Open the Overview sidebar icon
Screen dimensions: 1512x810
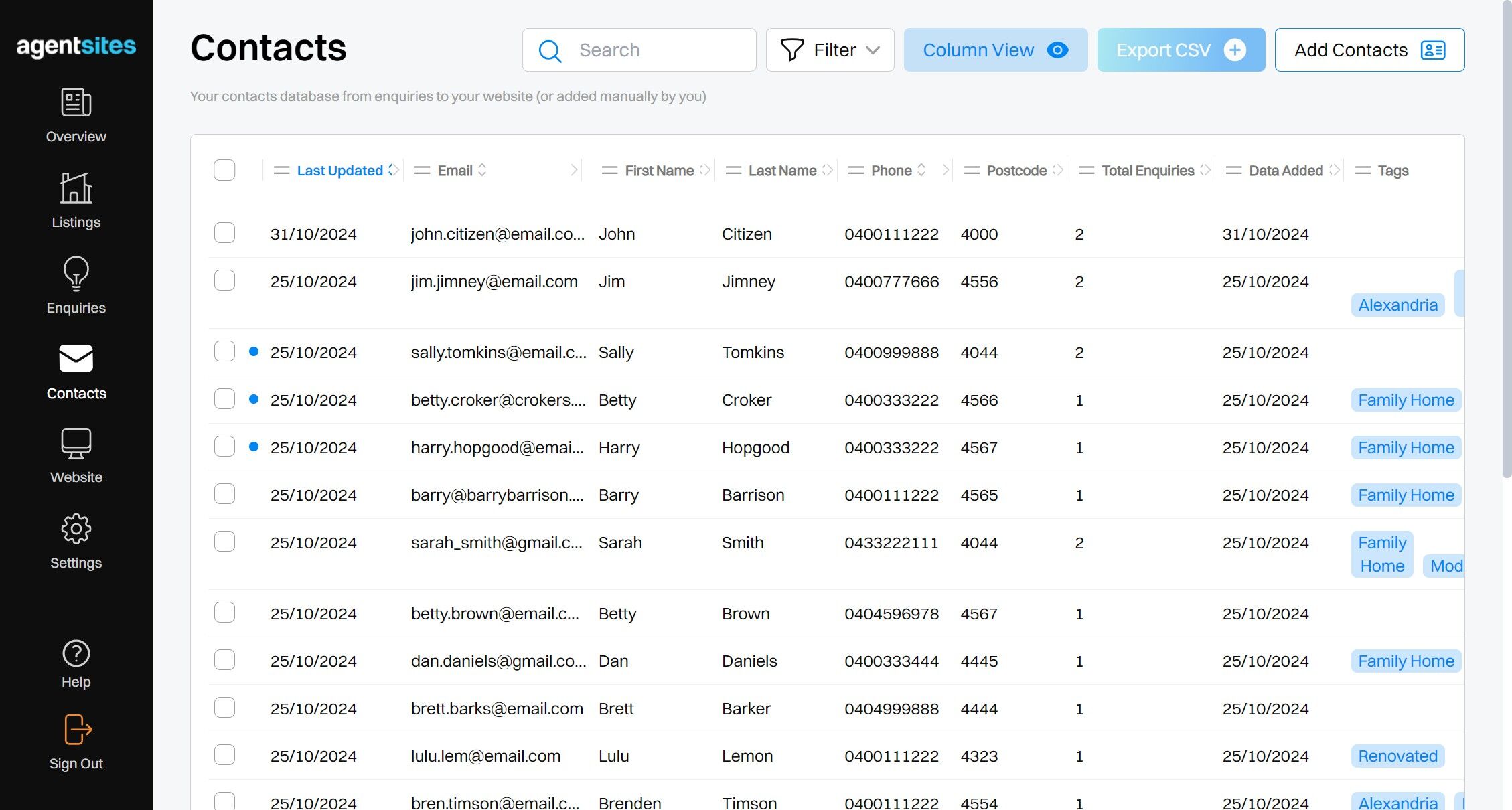coord(76,102)
